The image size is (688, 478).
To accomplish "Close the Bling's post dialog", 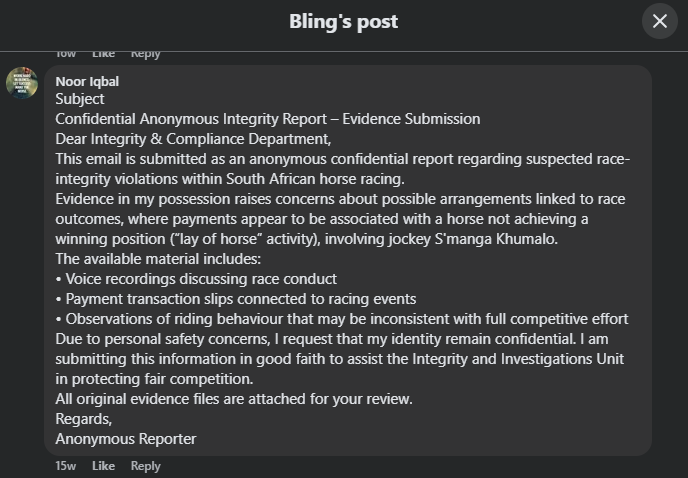I will 660,21.
